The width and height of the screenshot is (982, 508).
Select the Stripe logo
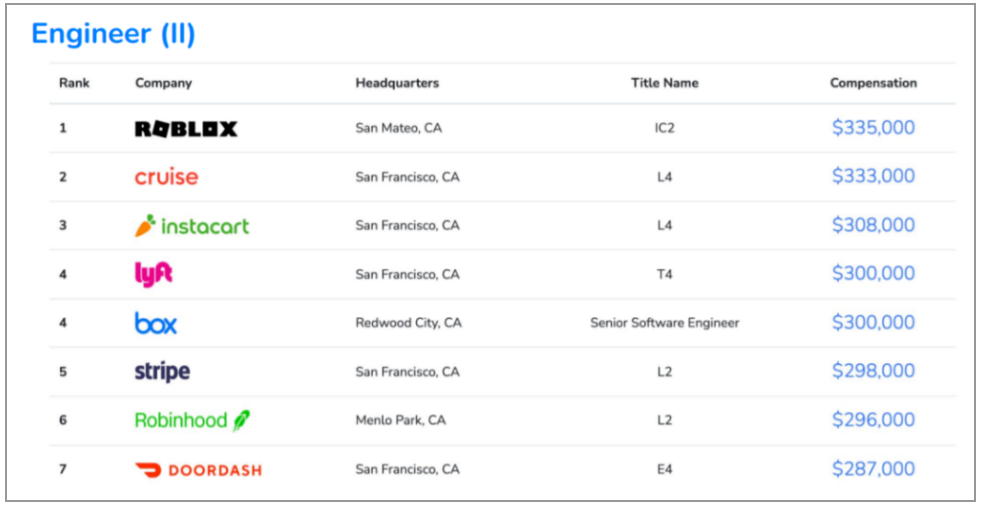(162, 371)
